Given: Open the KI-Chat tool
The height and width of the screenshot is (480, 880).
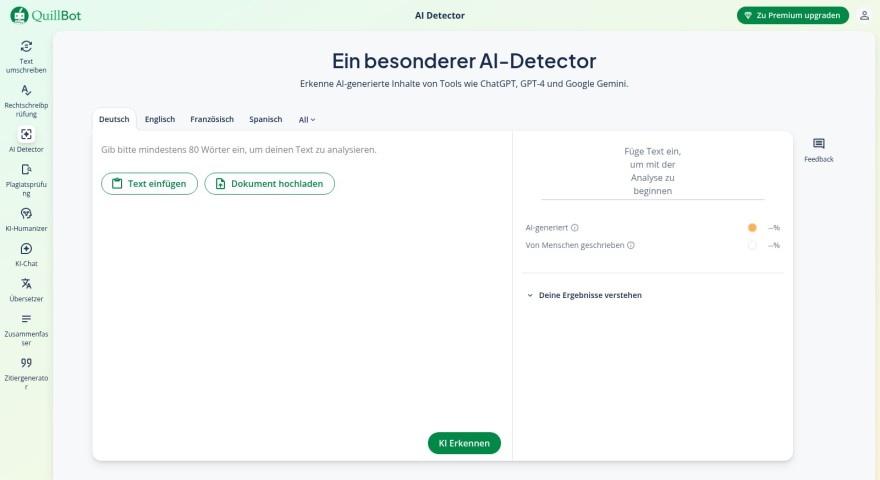Looking at the screenshot, I should (26, 255).
